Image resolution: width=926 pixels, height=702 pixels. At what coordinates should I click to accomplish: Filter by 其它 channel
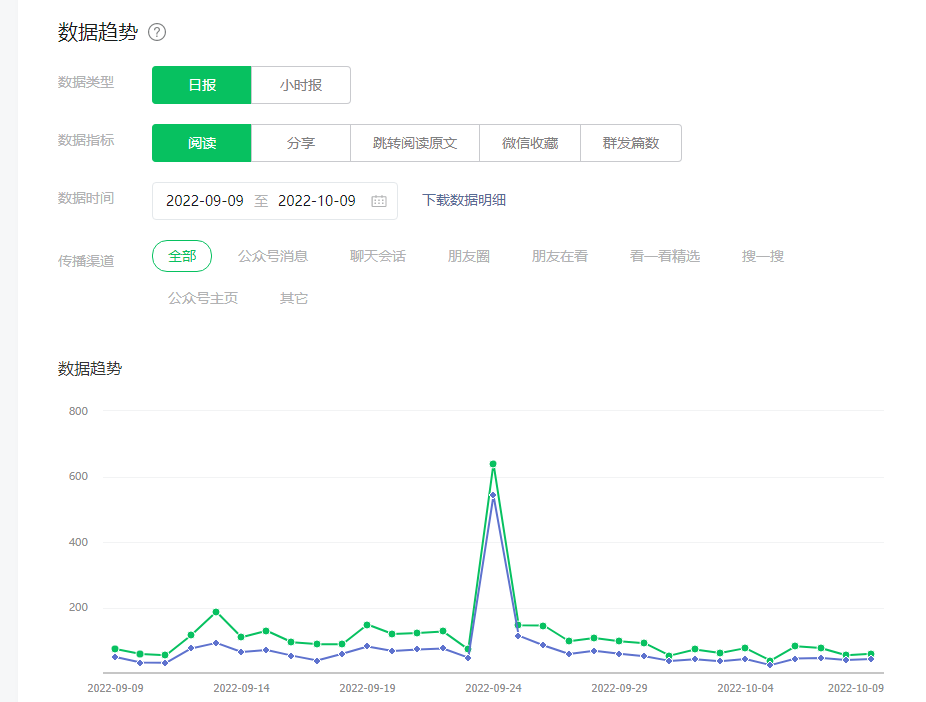[x=294, y=298]
